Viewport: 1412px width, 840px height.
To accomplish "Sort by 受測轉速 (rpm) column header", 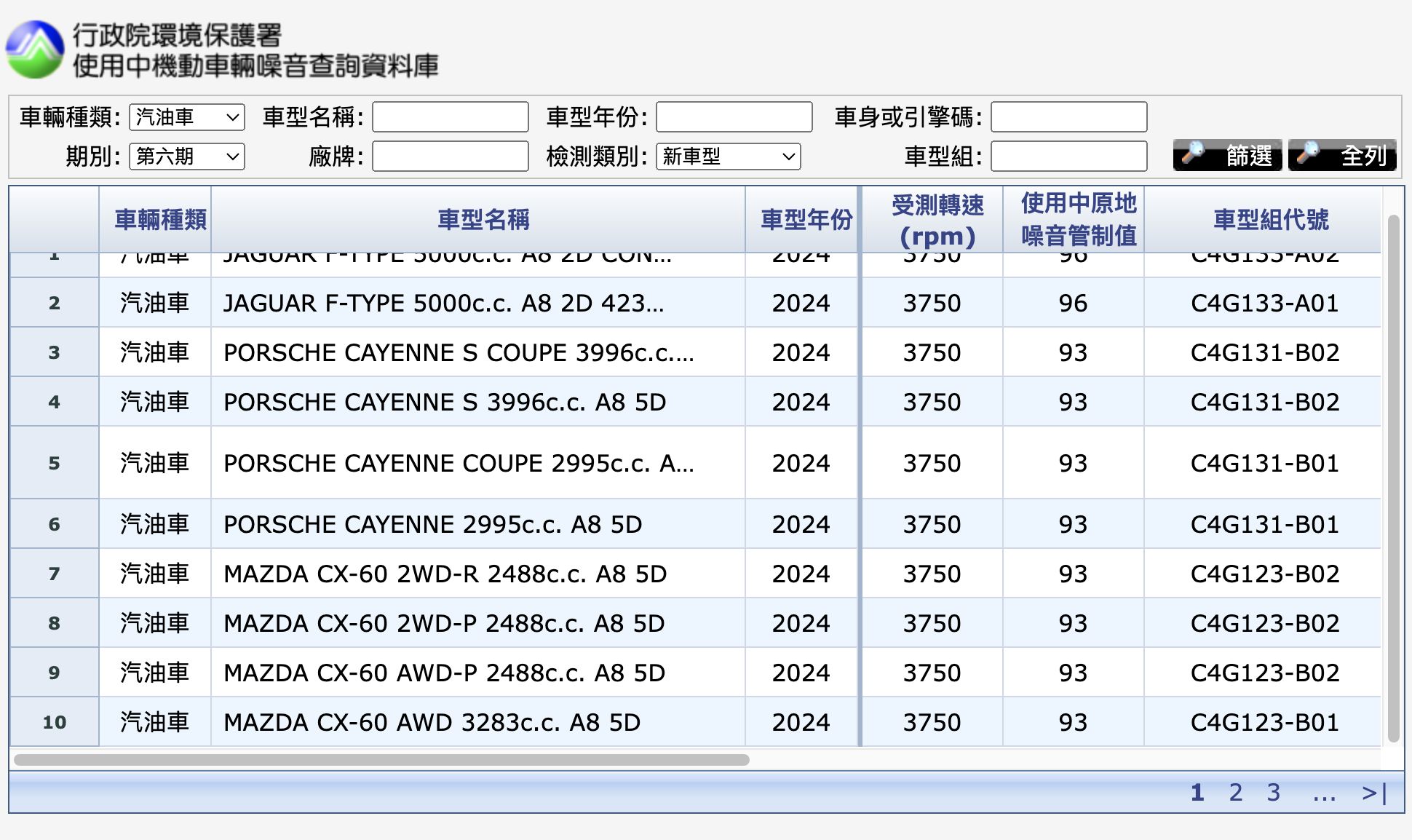I will 933,220.
